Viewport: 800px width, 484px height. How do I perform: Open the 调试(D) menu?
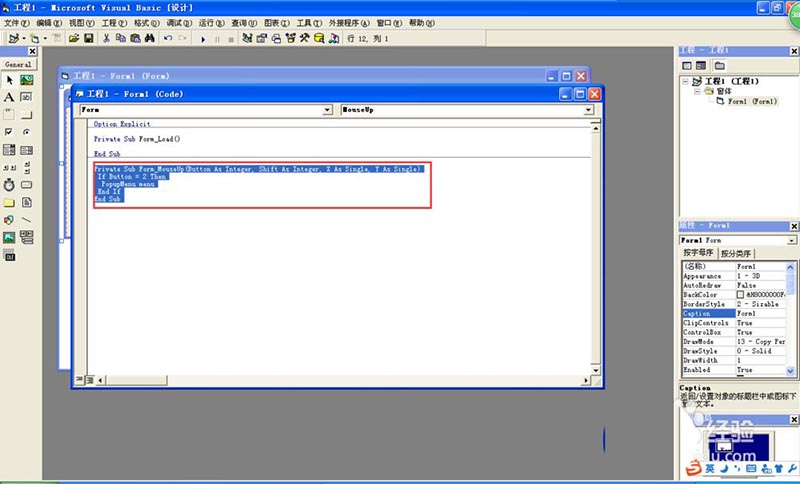tap(179, 23)
